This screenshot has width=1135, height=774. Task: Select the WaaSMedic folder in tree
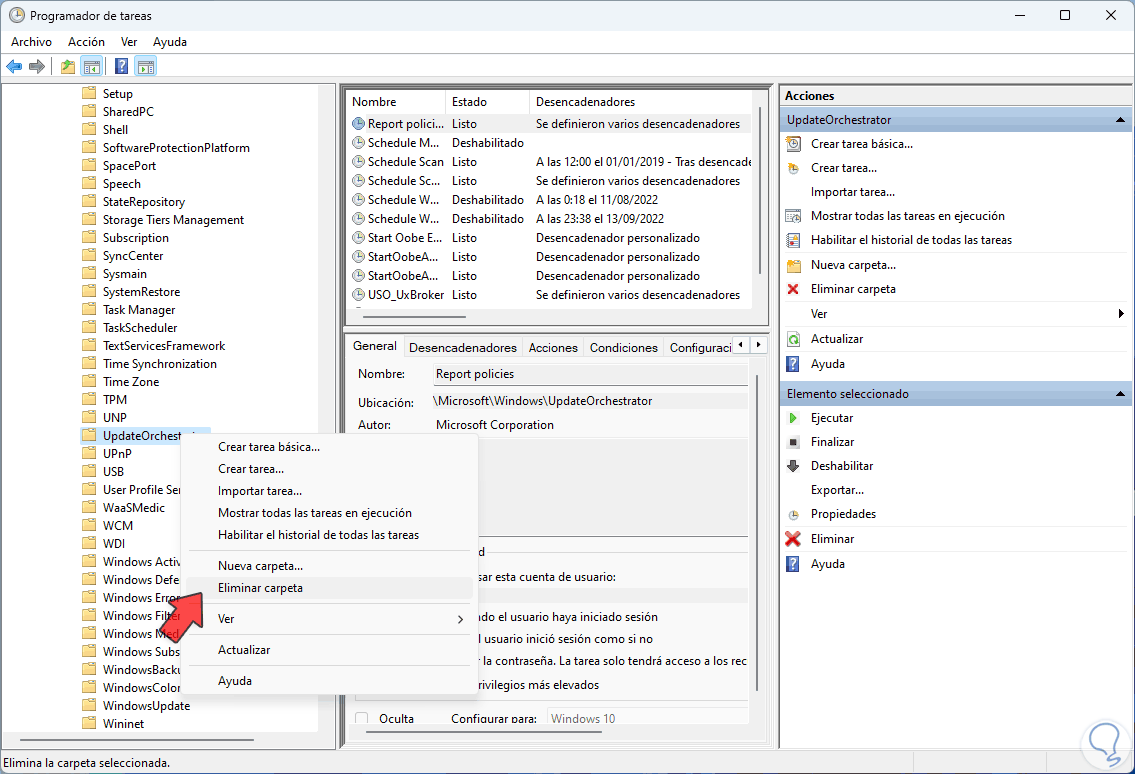coord(134,508)
